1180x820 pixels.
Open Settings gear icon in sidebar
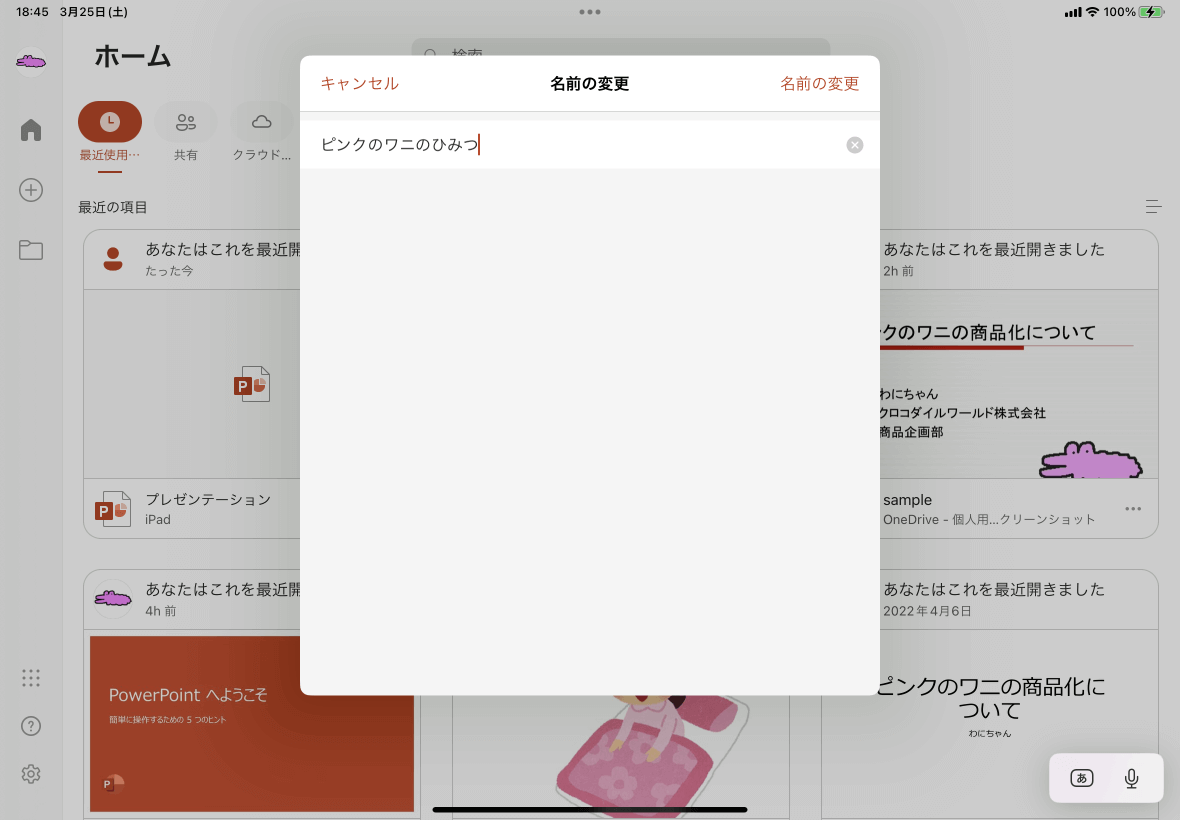click(x=31, y=774)
